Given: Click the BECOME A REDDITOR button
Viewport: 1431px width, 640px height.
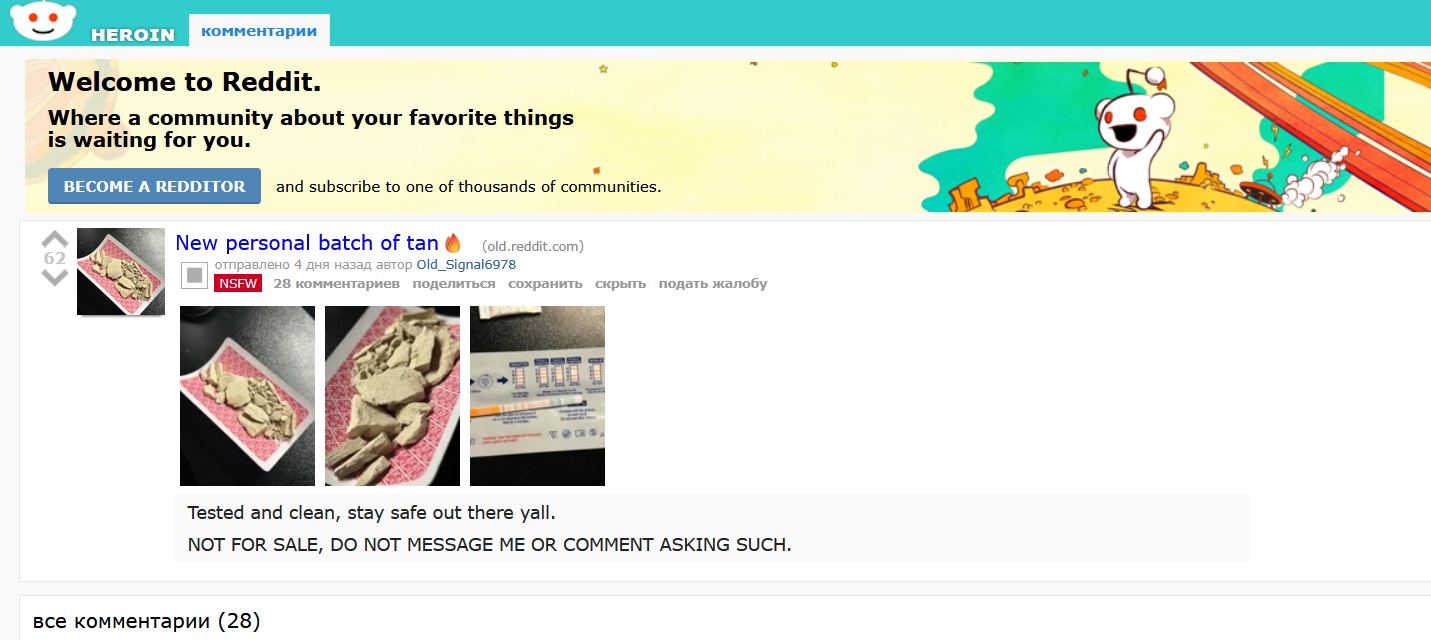Looking at the screenshot, I should coord(154,186).
